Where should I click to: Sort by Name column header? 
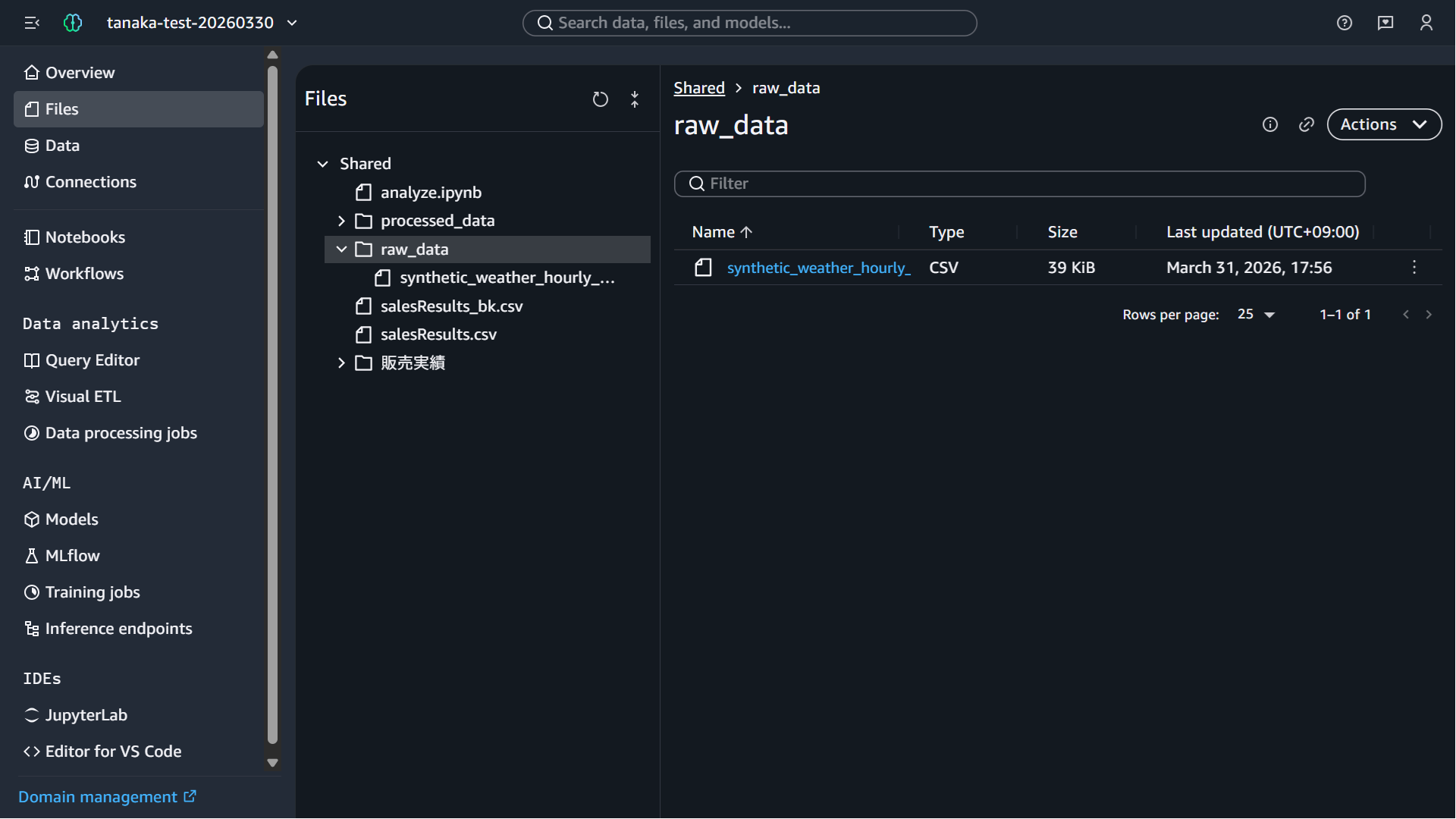[722, 232]
